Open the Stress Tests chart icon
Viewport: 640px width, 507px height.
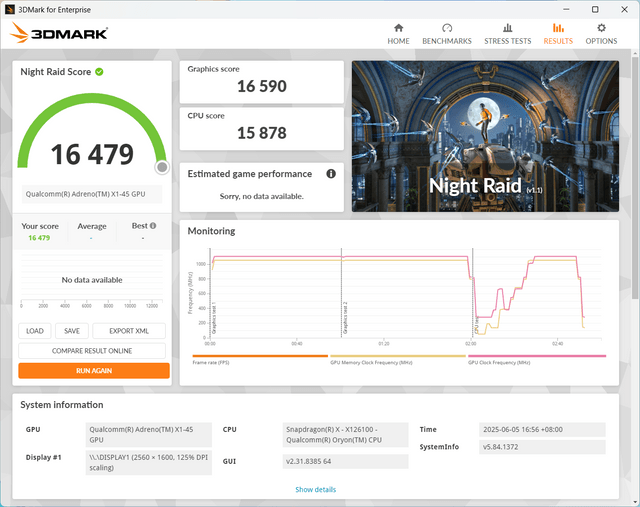click(507, 28)
